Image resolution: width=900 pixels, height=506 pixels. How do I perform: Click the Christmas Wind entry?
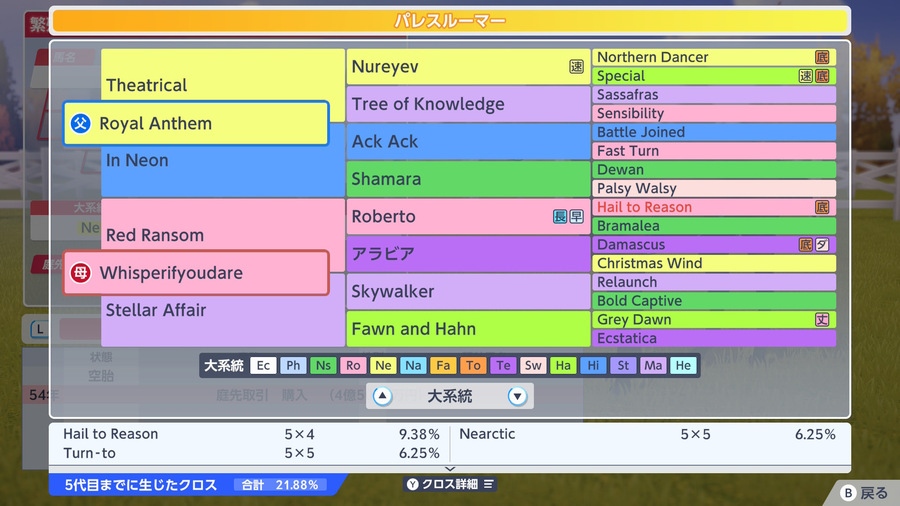click(x=714, y=263)
